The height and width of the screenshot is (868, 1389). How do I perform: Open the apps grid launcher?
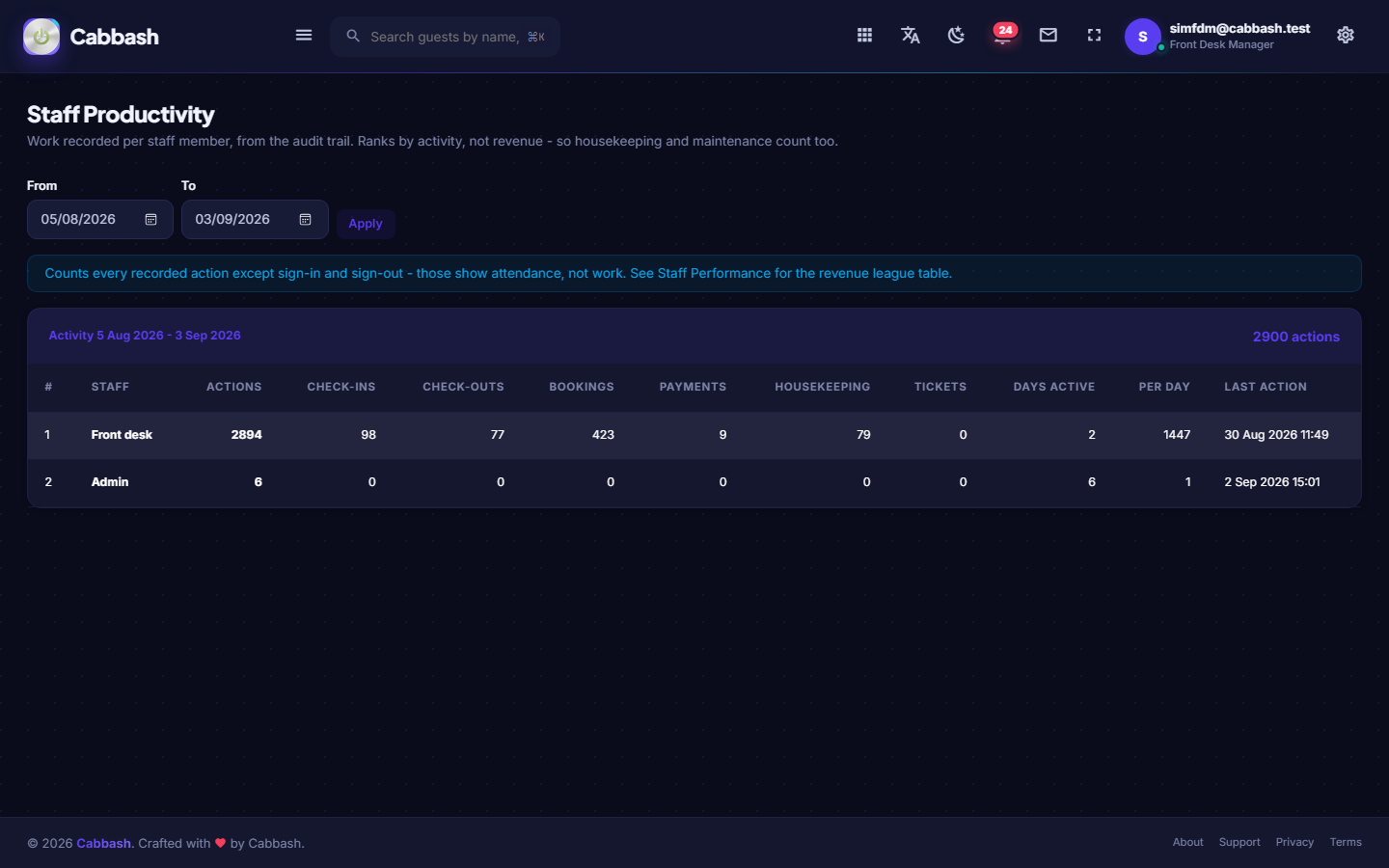click(864, 36)
